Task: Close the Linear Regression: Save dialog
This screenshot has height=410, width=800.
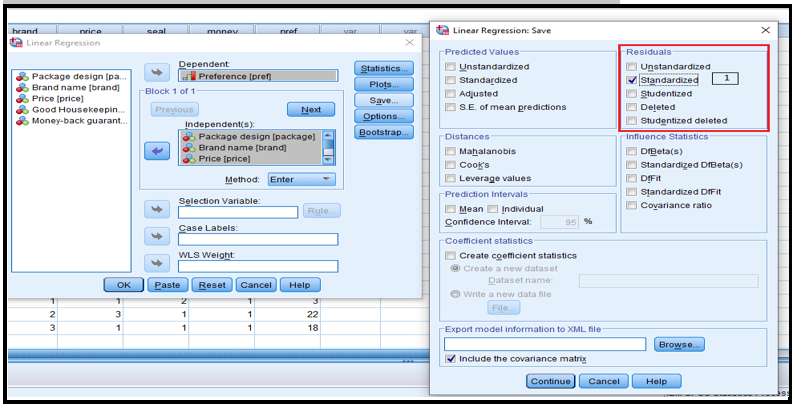Action: click(x=766, y=32)
